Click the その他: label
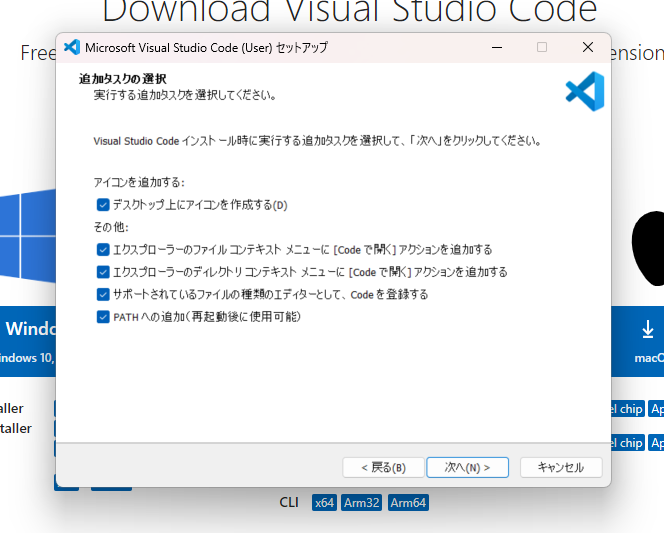The width and height of the screenshot is (664, 533). coord(111,227)
